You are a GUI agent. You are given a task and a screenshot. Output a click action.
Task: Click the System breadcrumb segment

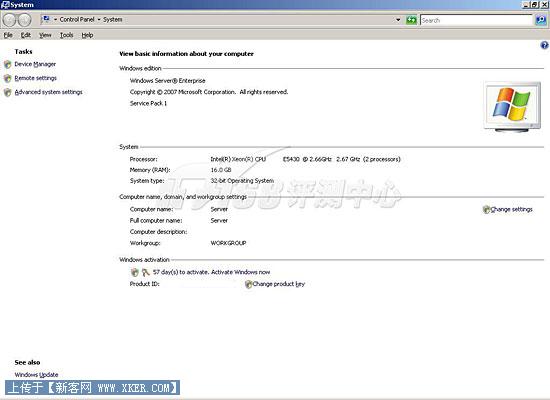(x=113, y=20)
